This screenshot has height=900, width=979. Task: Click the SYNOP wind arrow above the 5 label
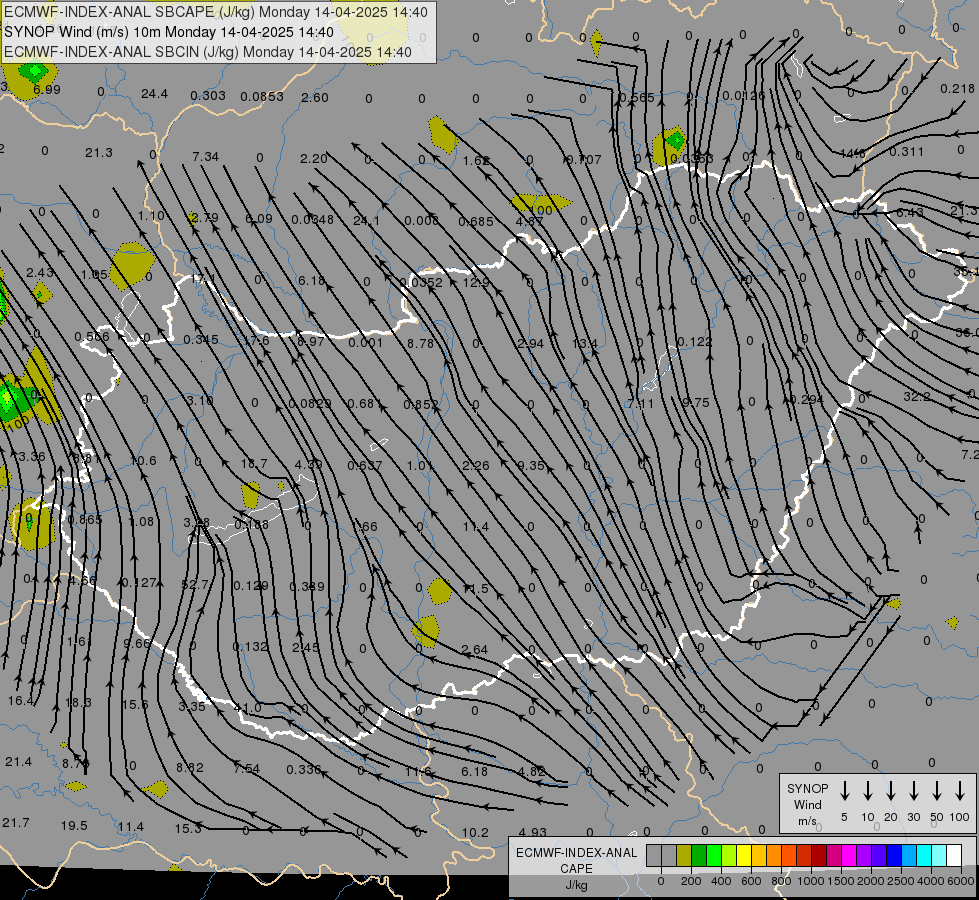coord(844,791)
